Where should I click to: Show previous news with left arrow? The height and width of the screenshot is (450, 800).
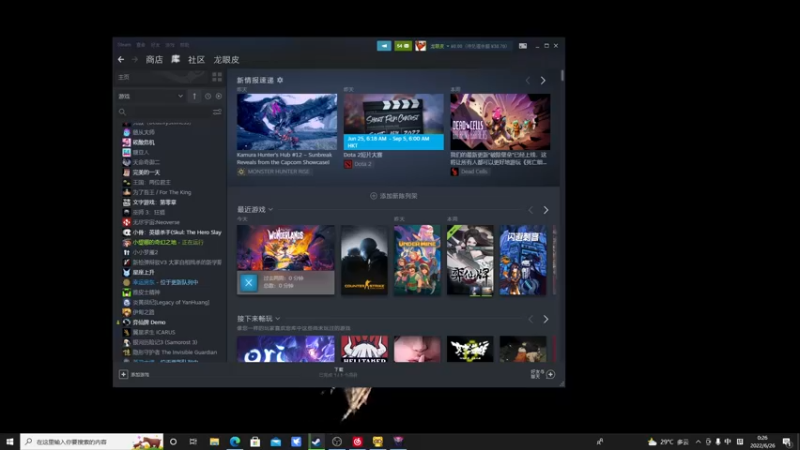(x=528, y=81)
